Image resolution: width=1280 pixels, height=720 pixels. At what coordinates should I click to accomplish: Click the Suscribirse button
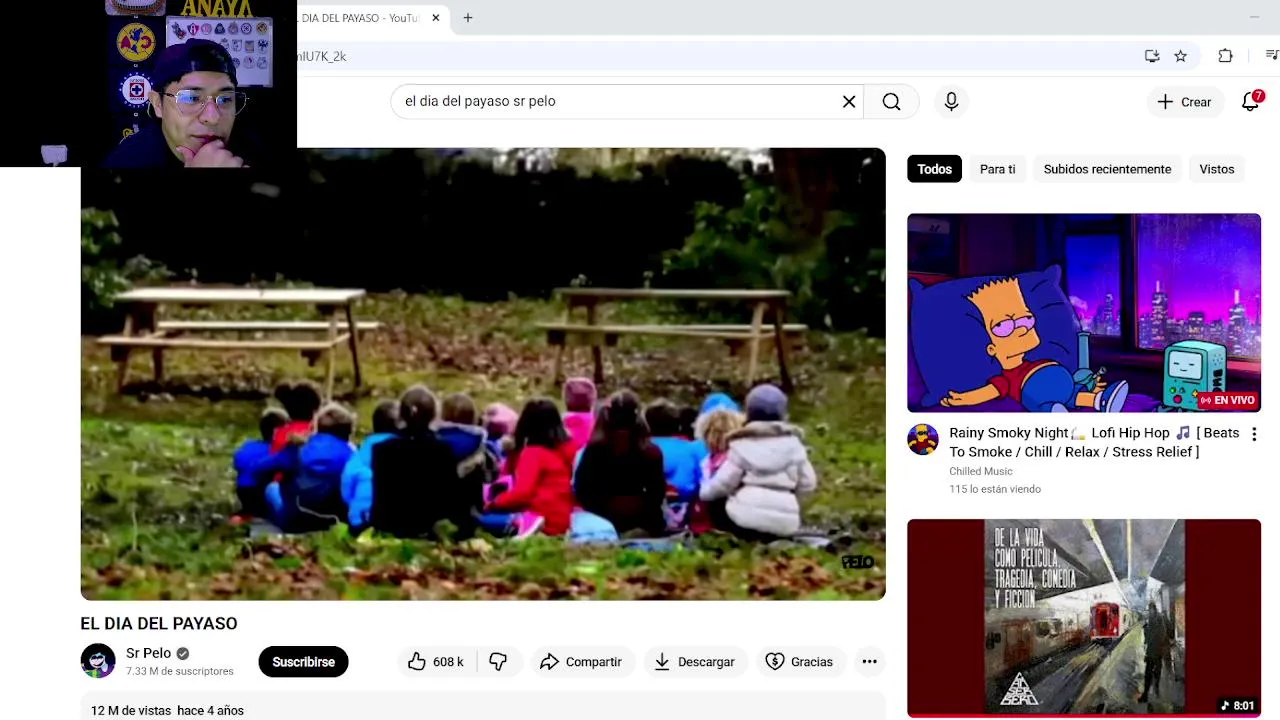[303, 662]
